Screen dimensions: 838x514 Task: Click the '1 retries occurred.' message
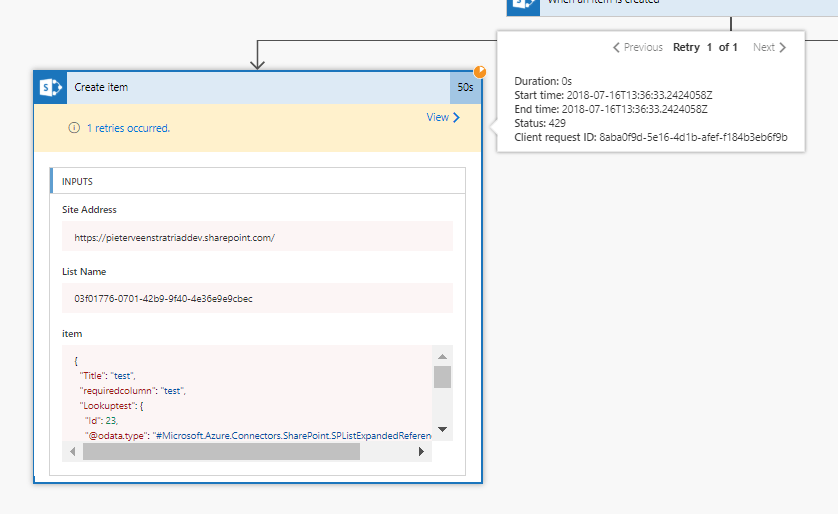coord(128,128)
